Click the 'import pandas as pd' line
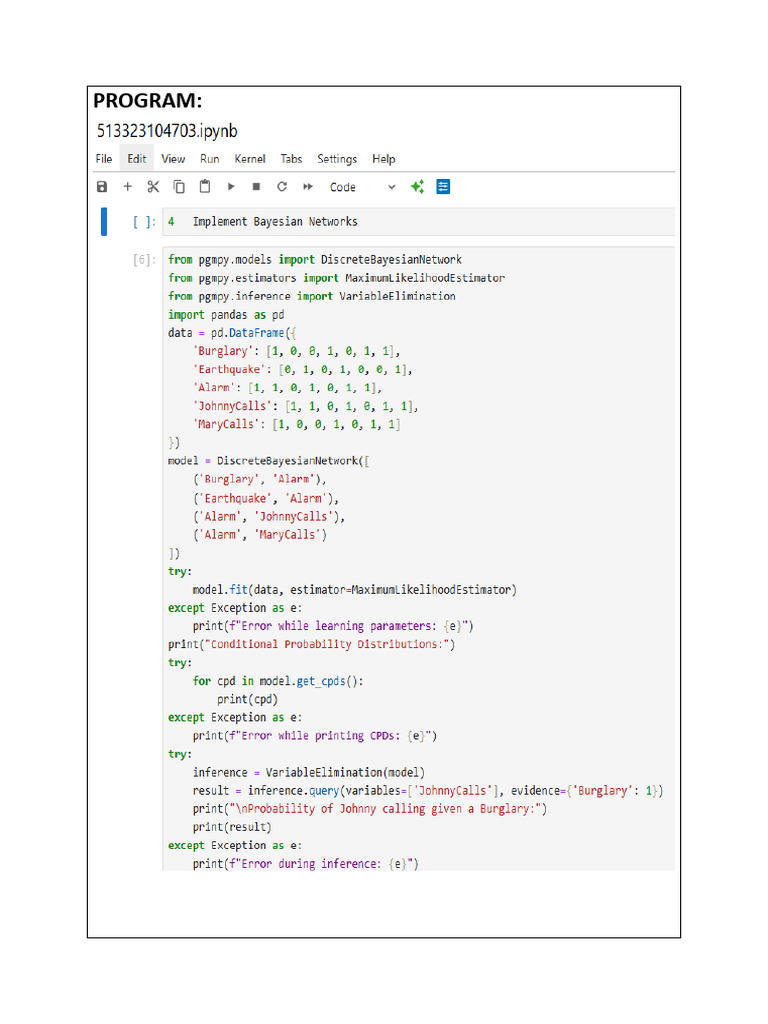 point(226,314)
